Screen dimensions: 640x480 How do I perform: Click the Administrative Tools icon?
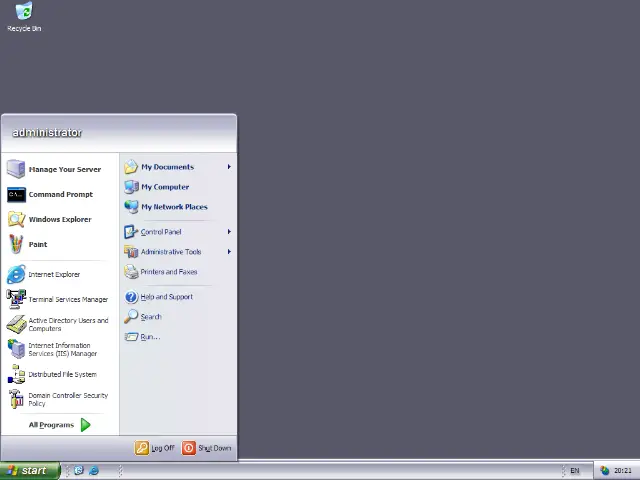[131, 252]
